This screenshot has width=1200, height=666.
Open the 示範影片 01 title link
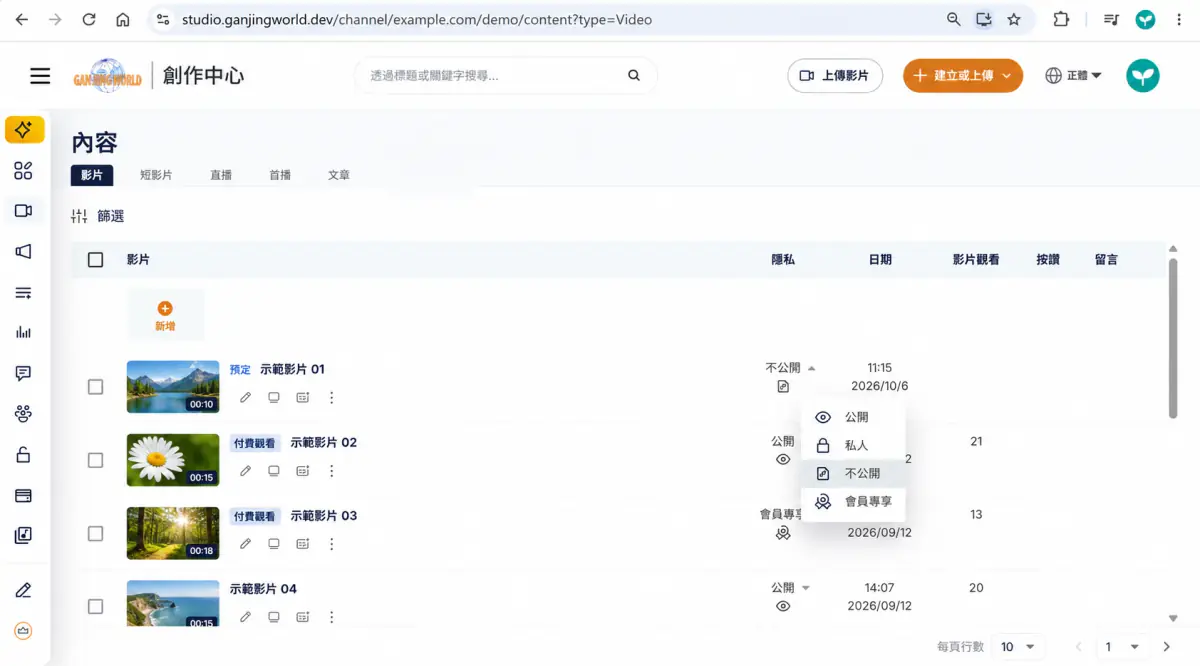click(x=292, y=369)
